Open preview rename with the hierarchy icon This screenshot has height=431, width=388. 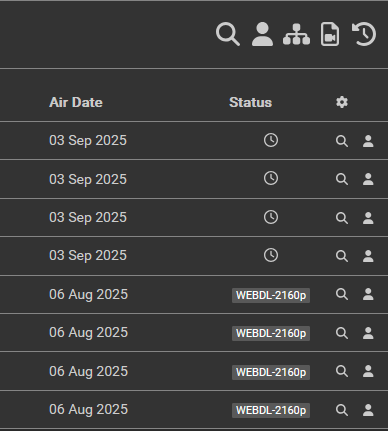296,34
